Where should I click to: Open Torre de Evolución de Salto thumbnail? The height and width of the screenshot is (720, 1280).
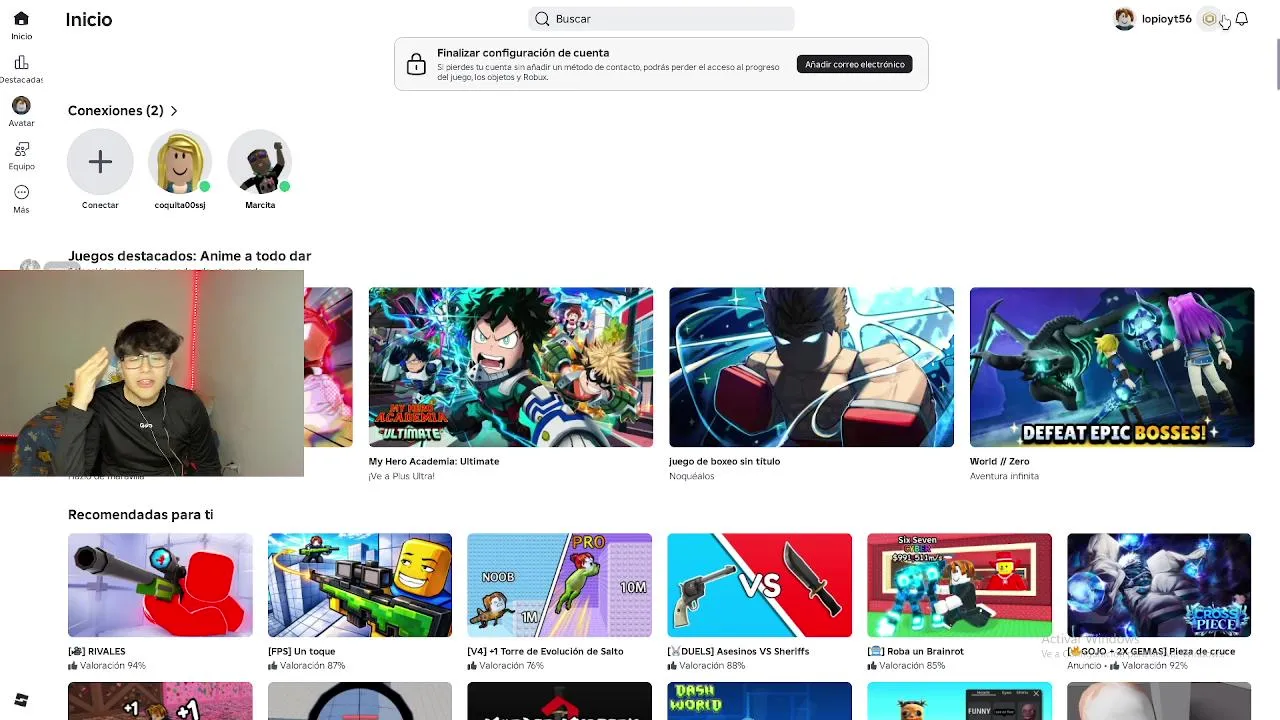tap(560, 585)
